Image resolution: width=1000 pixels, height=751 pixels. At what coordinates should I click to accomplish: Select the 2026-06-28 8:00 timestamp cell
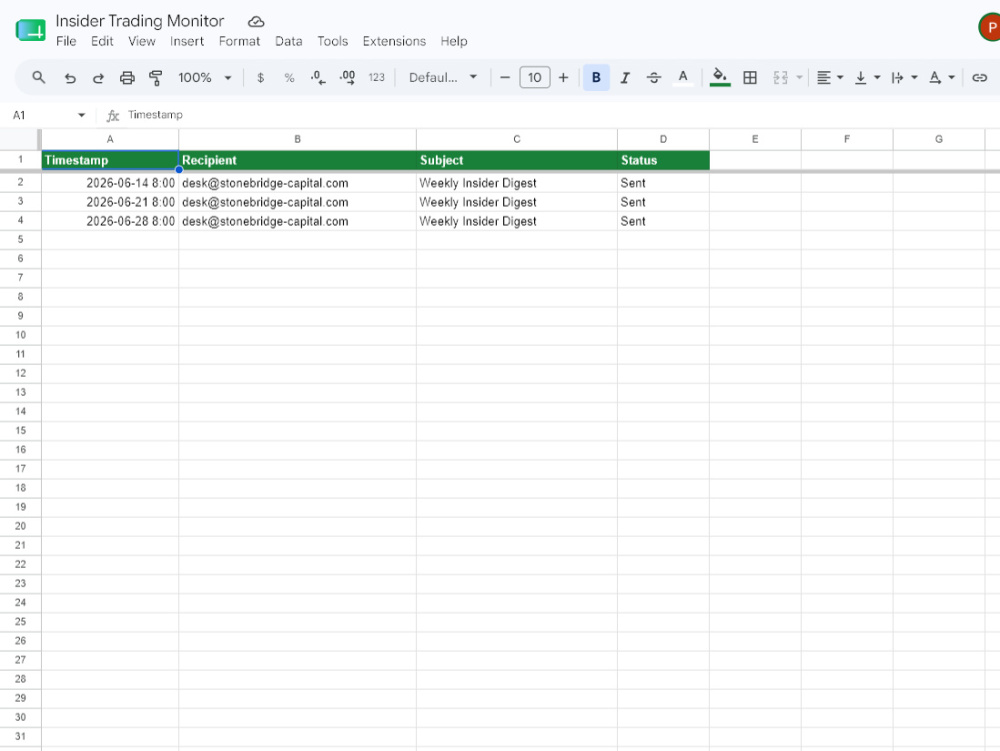click(110, 221)
